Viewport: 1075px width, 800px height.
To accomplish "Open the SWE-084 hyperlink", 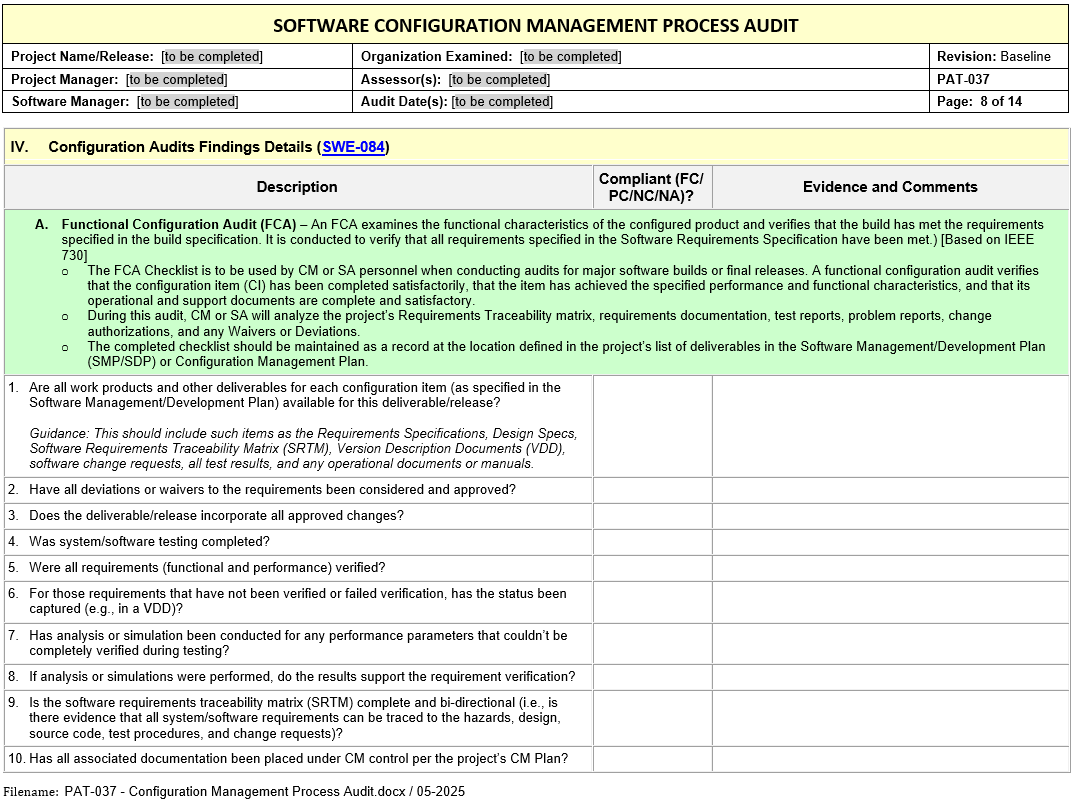I will 353,147.
